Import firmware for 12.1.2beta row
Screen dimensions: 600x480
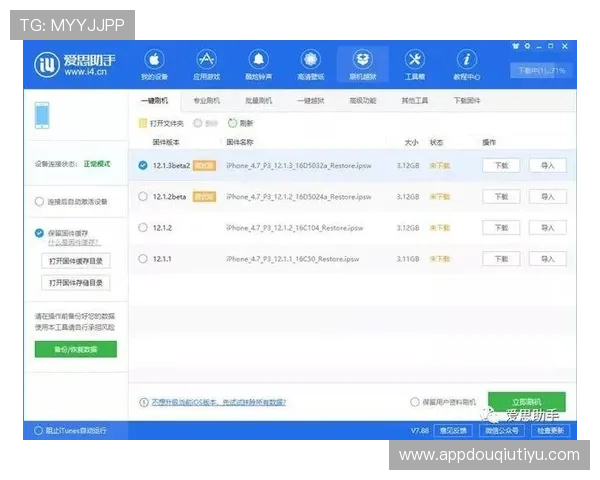(548, 196)
